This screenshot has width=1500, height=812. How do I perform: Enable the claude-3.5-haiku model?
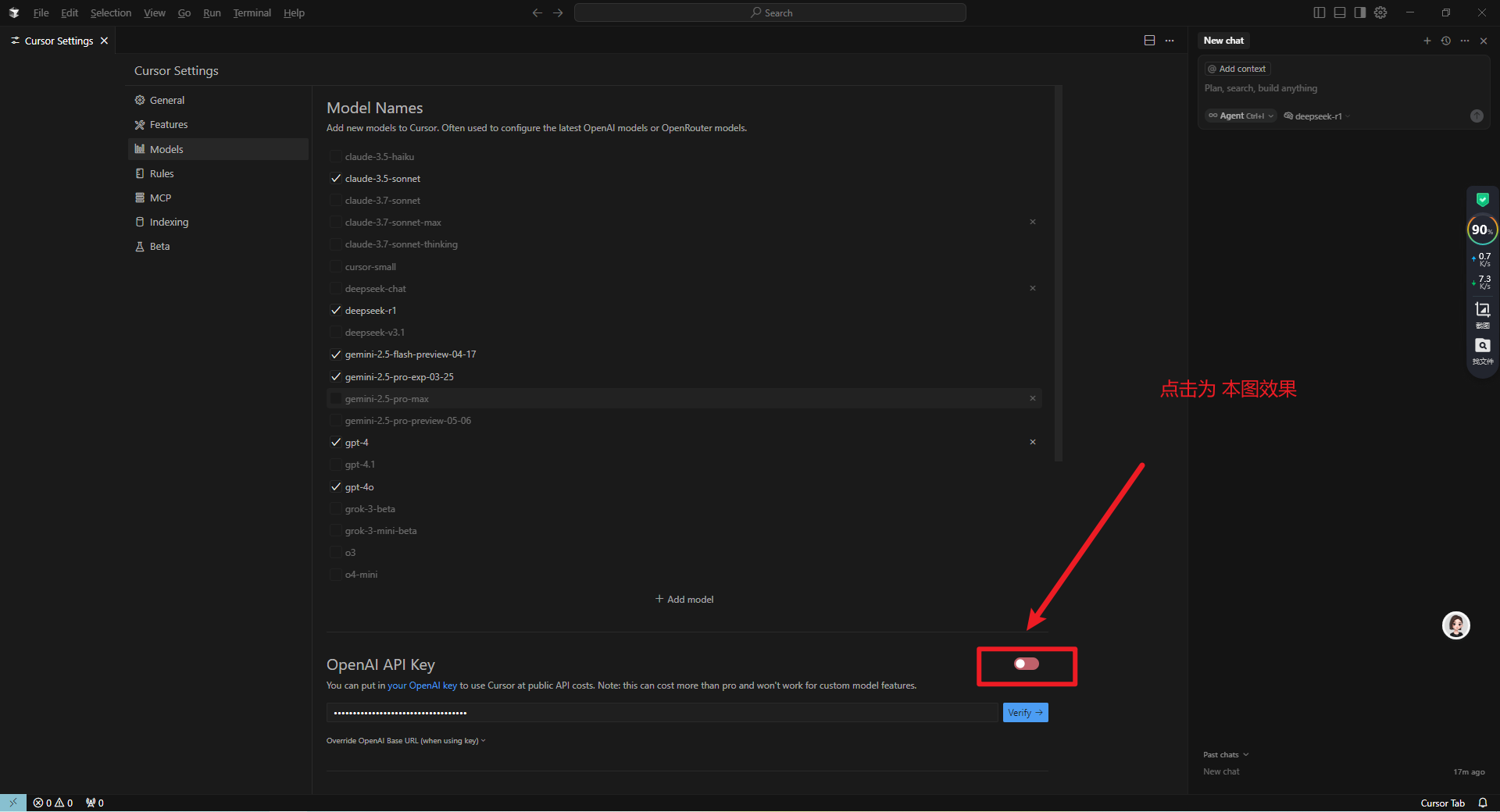click(x=336, y=157)
